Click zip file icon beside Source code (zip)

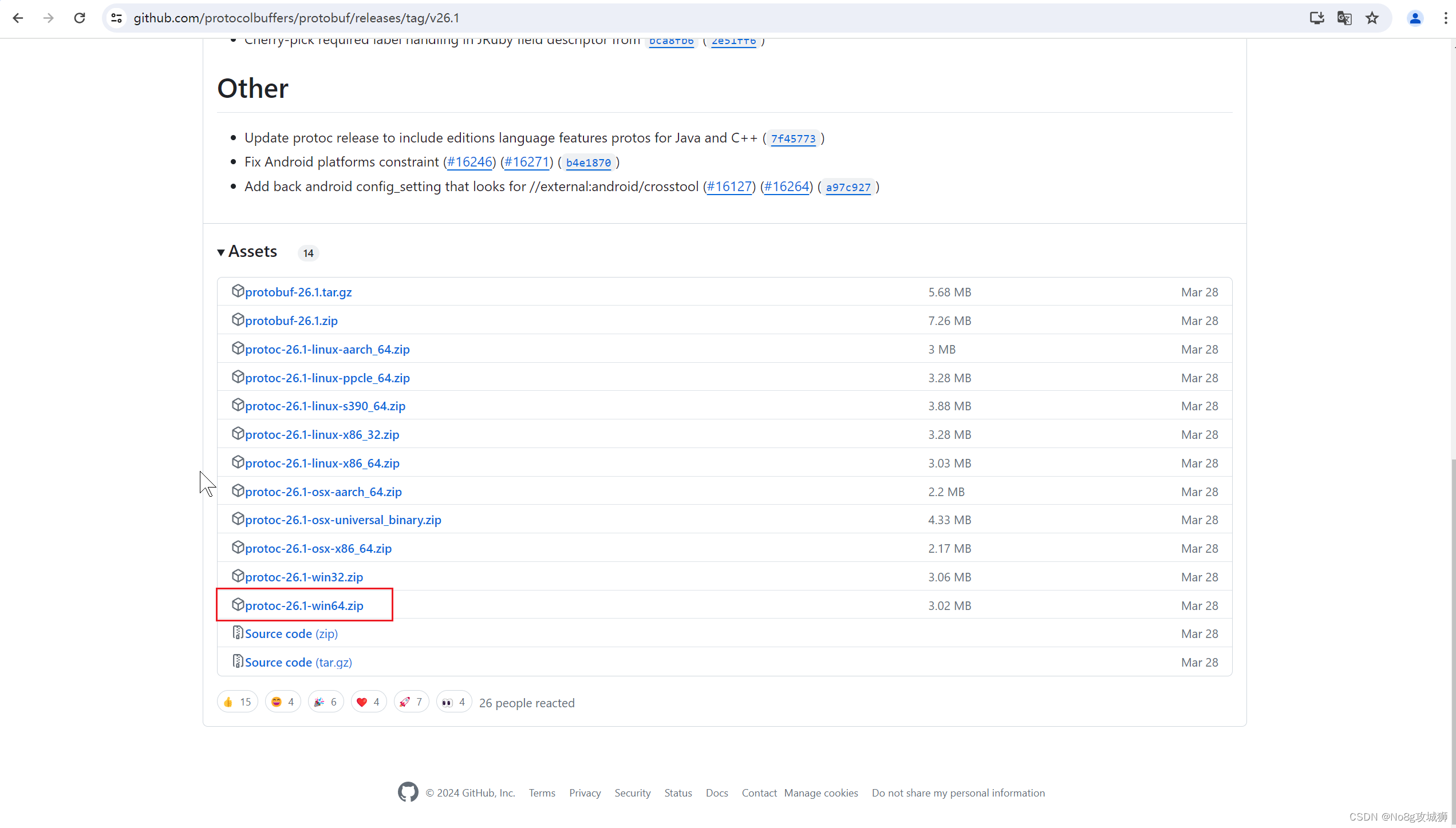(x=238, y=633)
